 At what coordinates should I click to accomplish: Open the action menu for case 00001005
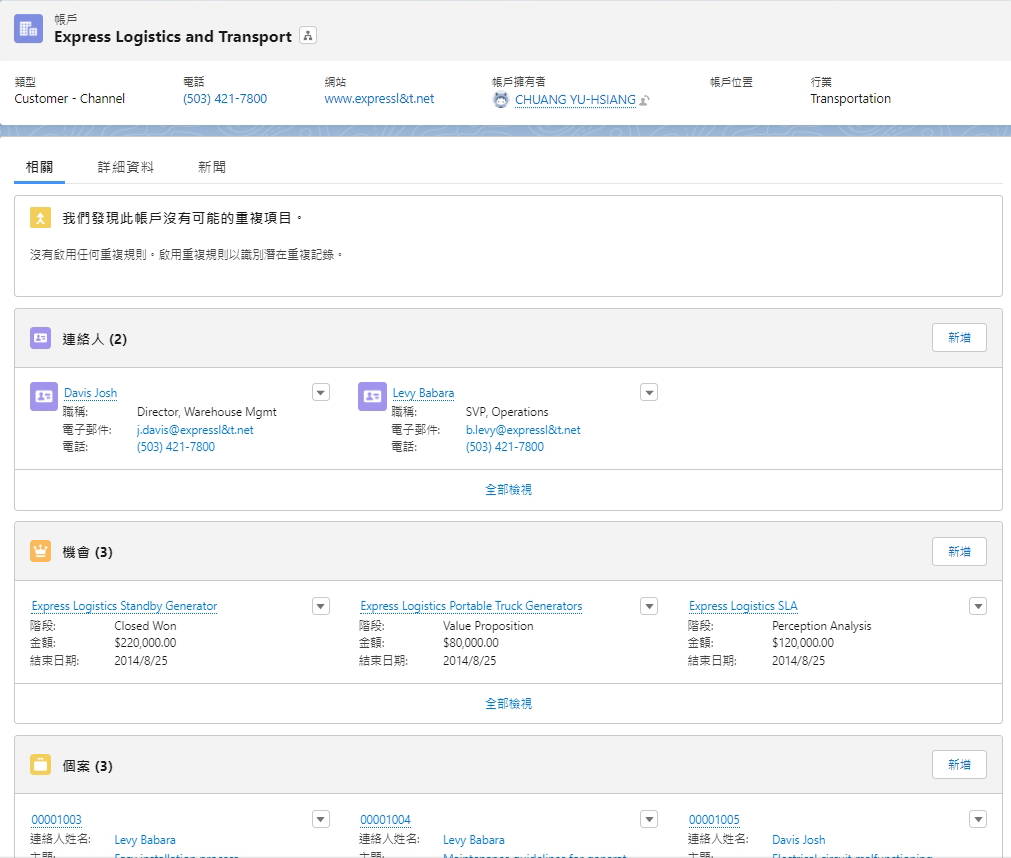(978, 819)
